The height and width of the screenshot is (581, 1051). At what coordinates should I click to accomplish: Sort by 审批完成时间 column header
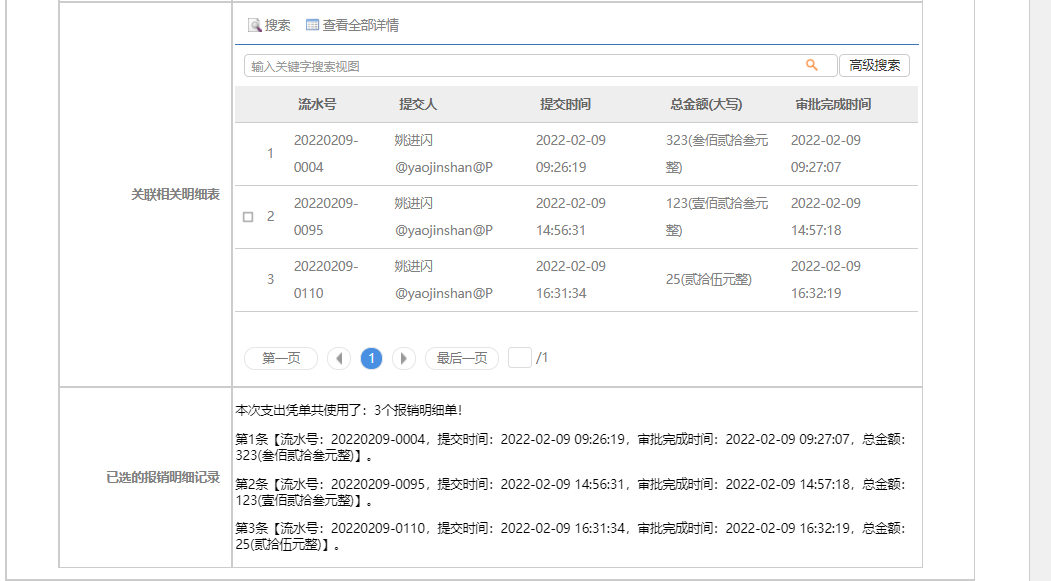[832, 105]
